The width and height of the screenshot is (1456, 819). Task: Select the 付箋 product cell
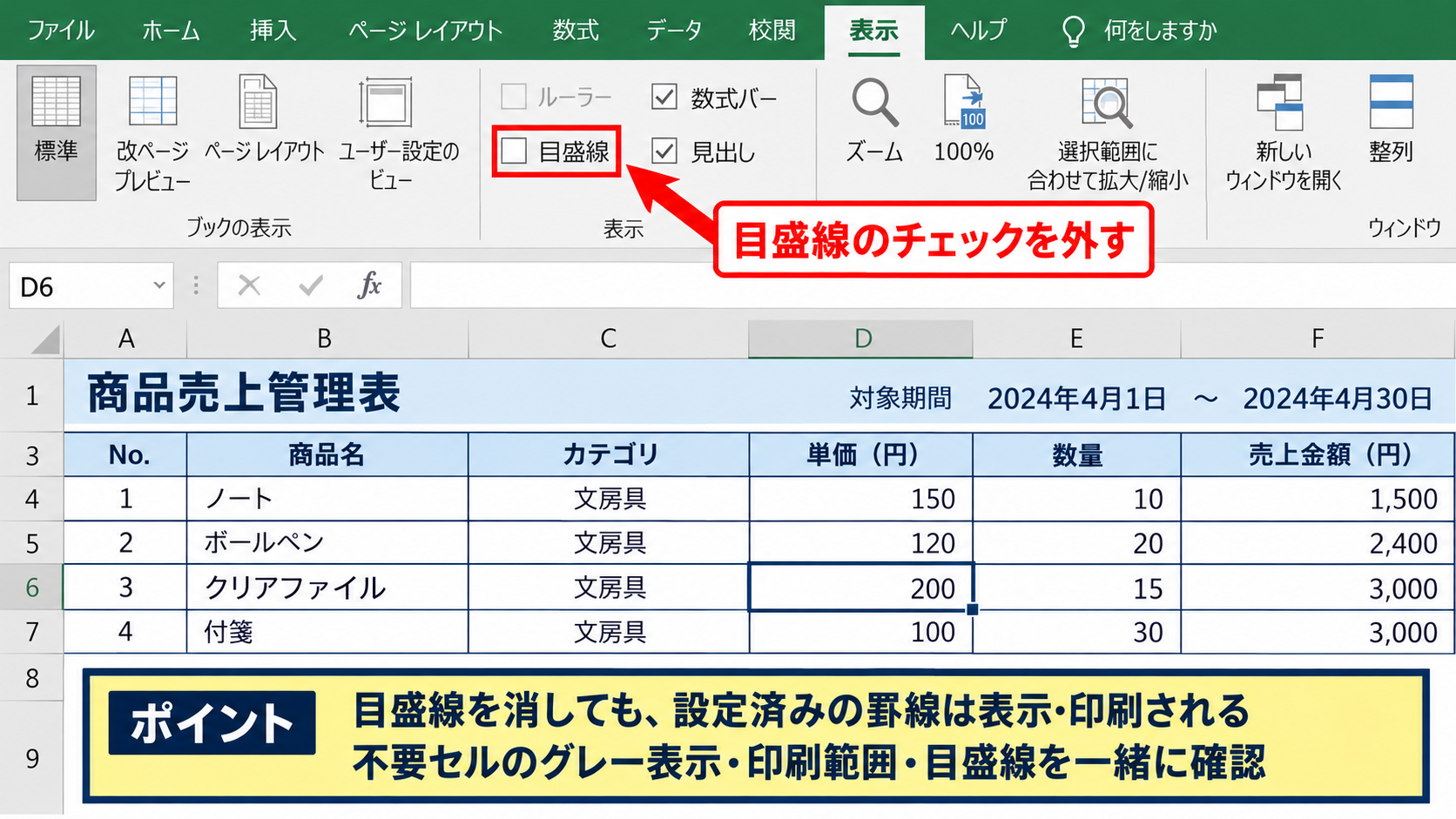coord(327,632)
